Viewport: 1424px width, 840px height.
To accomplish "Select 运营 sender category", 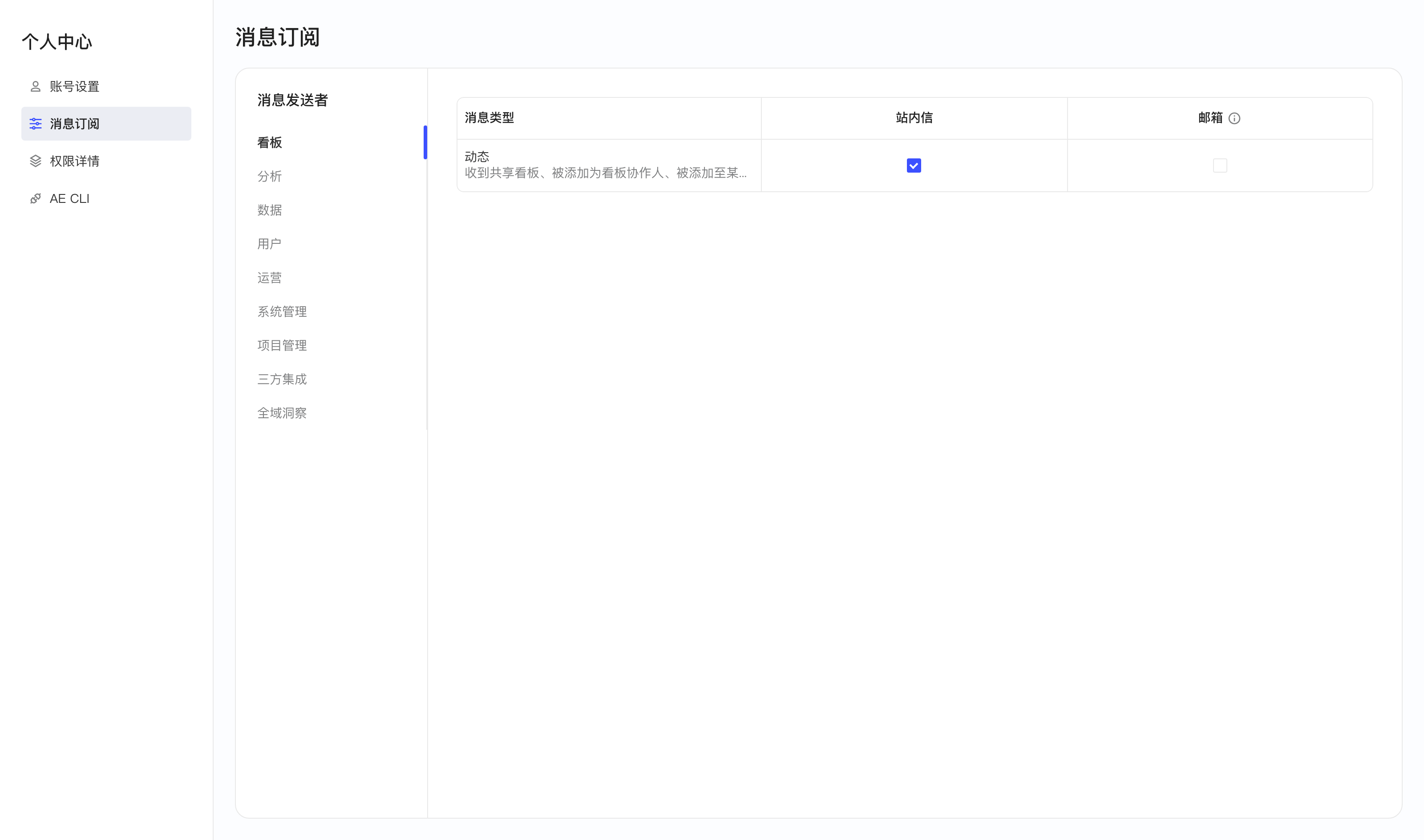I will click(x=269, y=278).
